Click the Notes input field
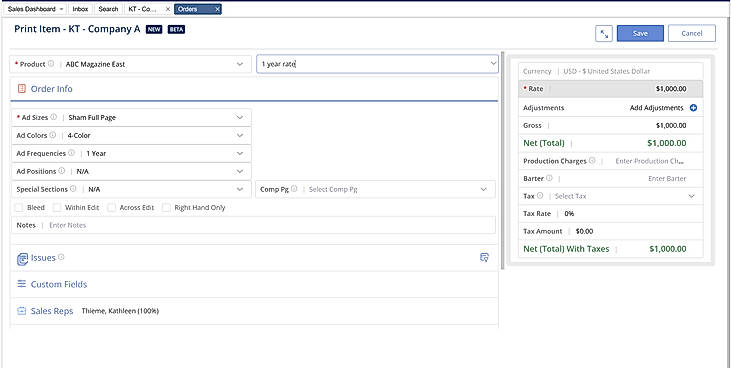 tap(253, 225)
